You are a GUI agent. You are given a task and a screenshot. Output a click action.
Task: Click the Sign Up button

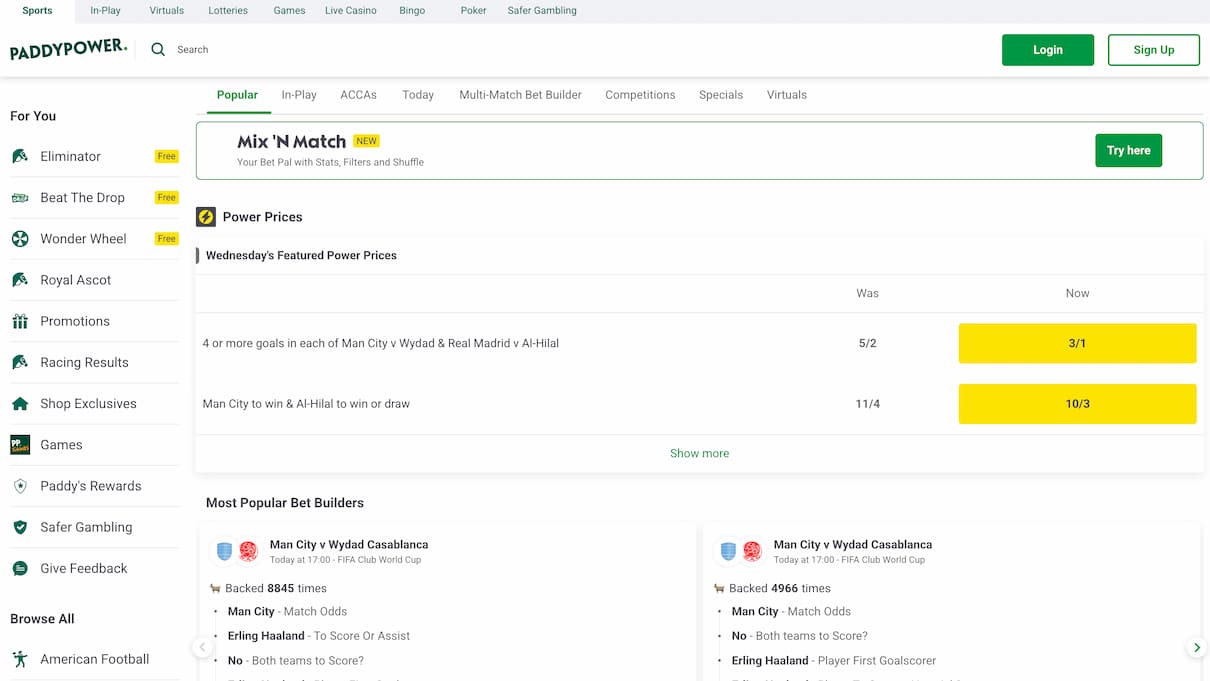point(1154,50)
